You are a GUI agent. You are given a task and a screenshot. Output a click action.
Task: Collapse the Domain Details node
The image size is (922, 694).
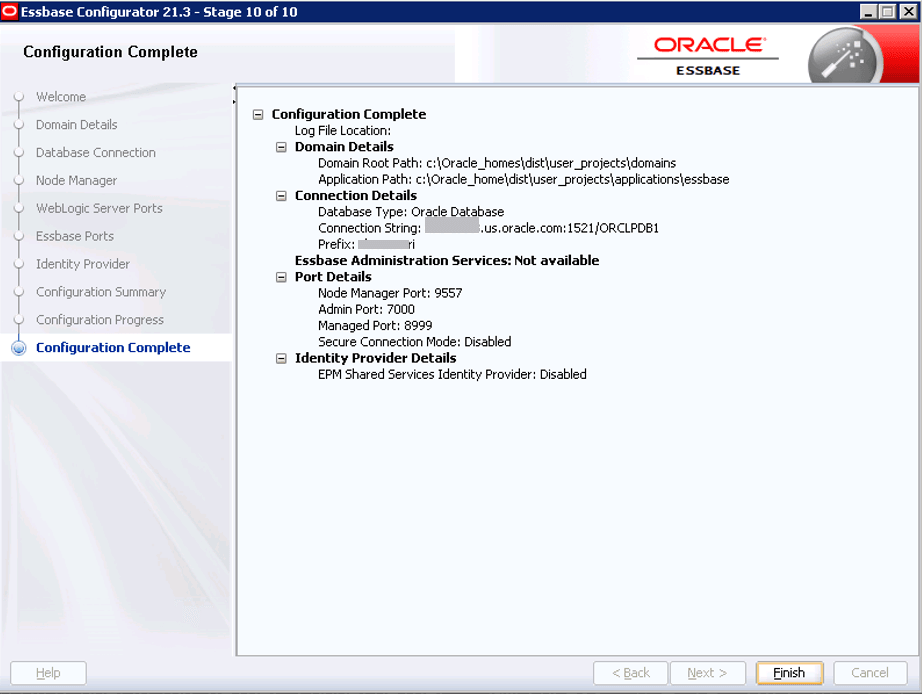(x=281, y=147)
